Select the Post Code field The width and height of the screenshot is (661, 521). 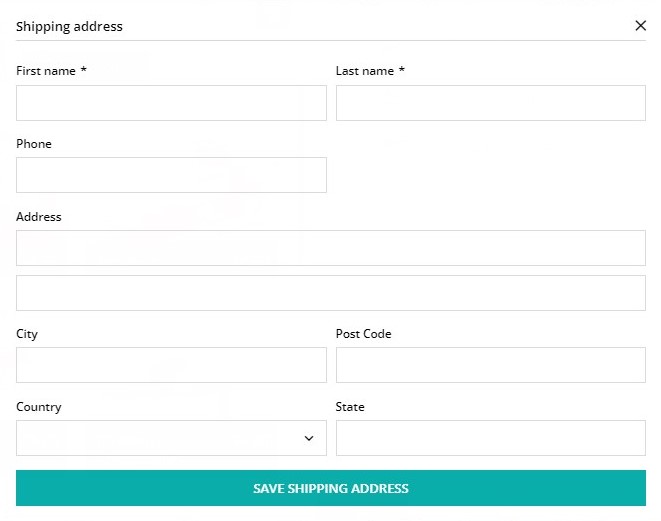491,365
